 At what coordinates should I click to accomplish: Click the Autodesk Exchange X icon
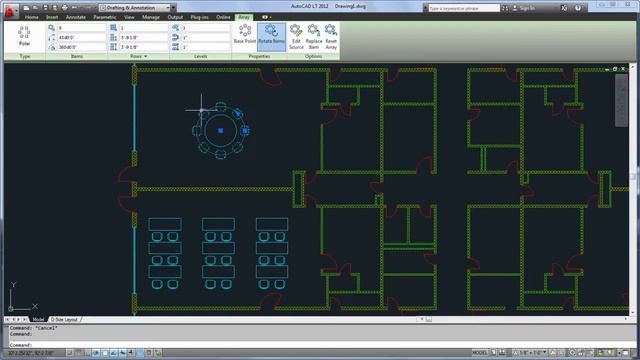pos(564,8)
